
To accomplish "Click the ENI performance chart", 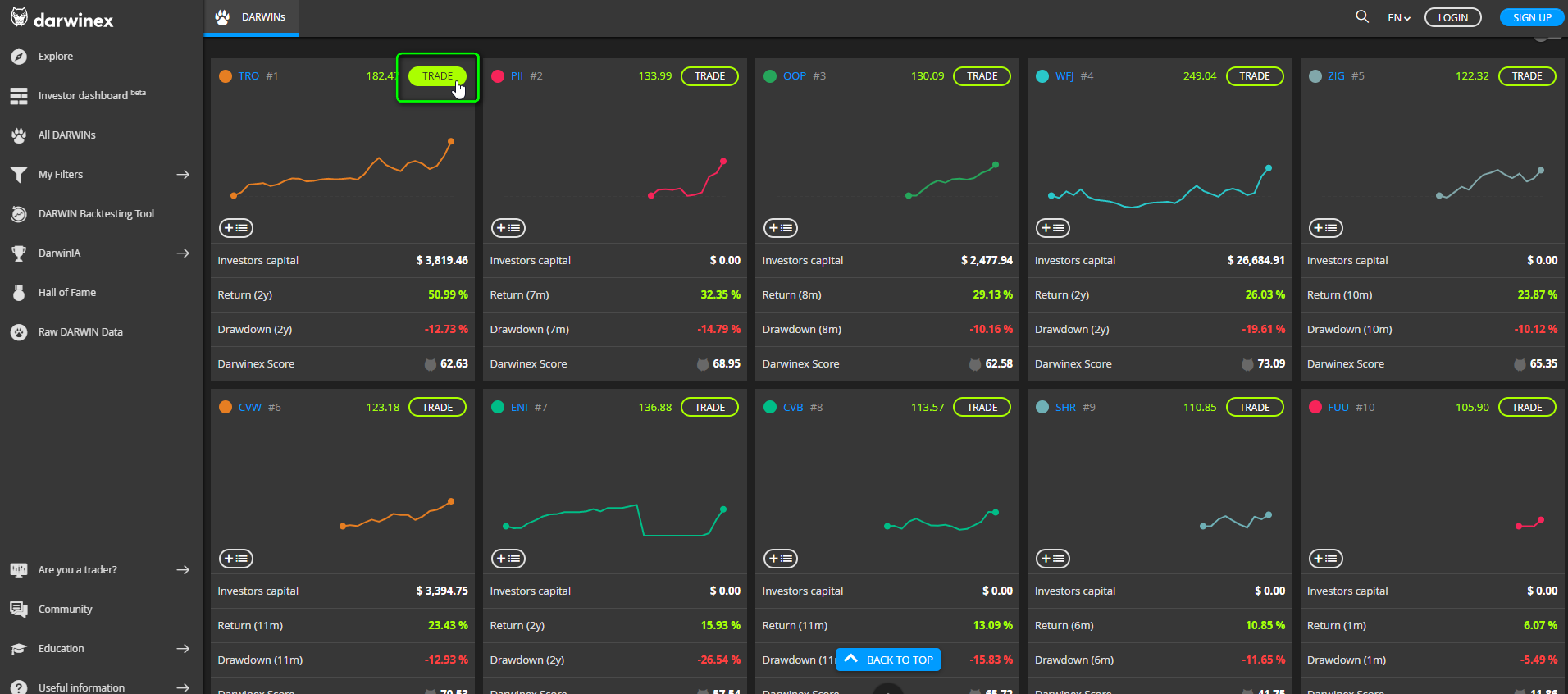I will 615,520.
